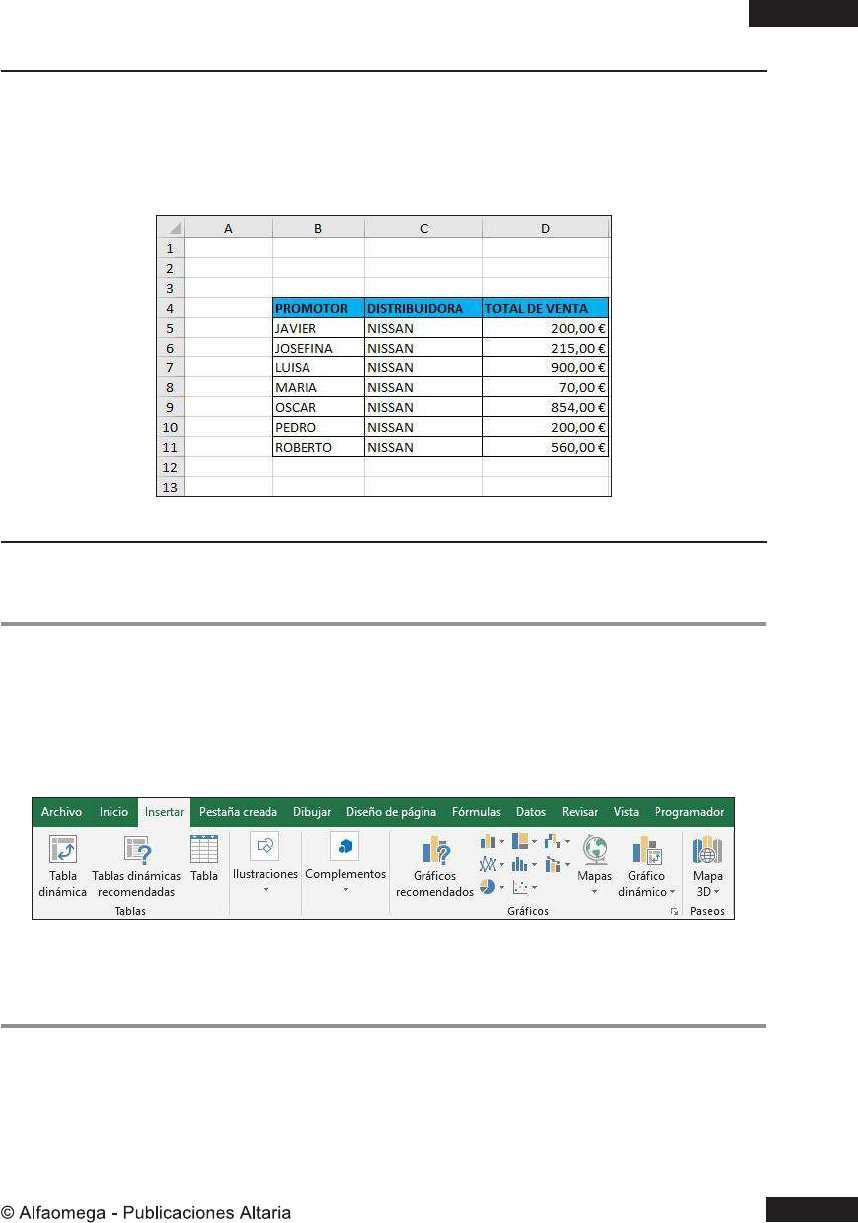Insert a Tabla dinámica pivot table
This screenshot has height=1223, width=858.
[x=62, y=866]
